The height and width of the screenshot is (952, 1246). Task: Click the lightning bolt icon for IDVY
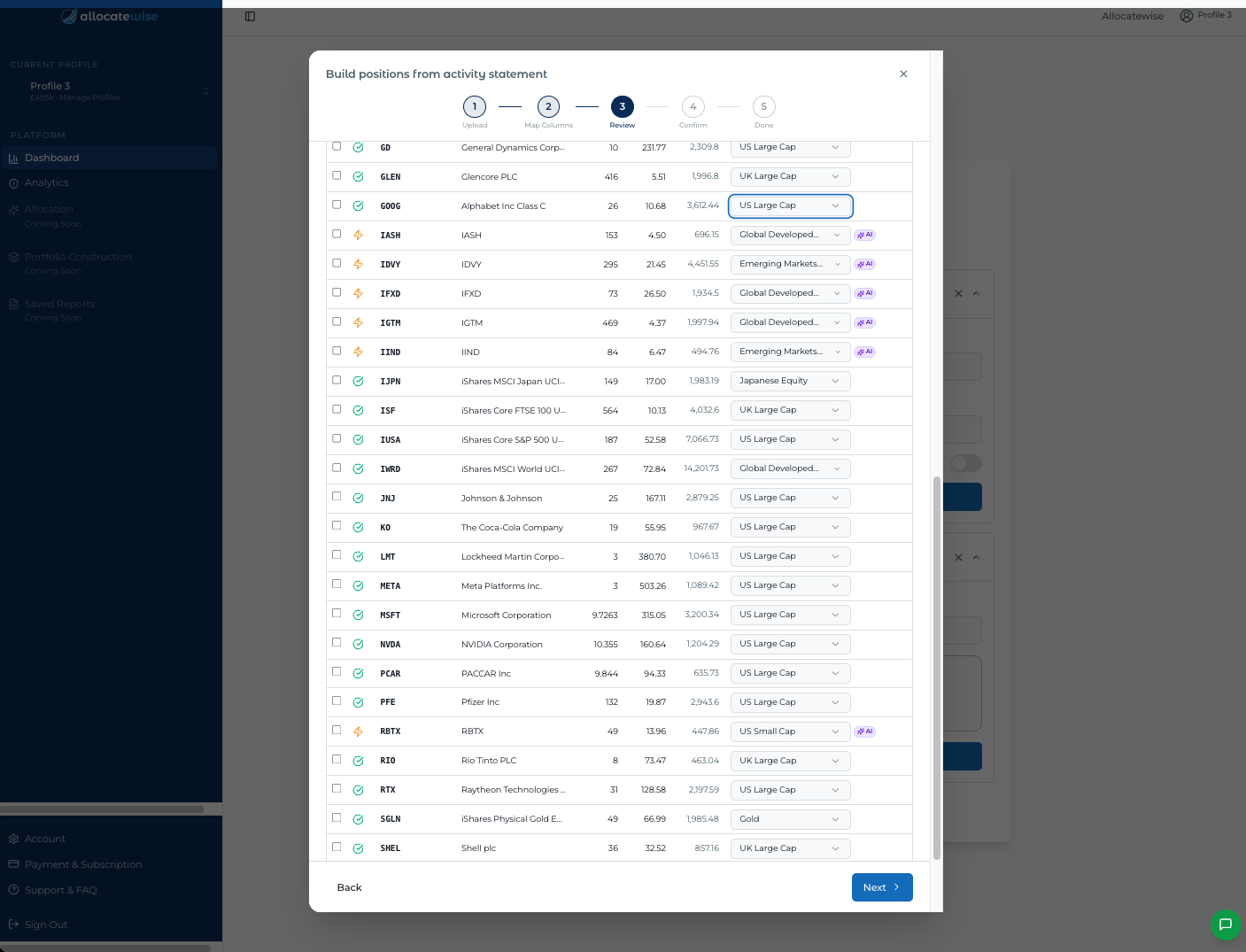click(358, 265)
